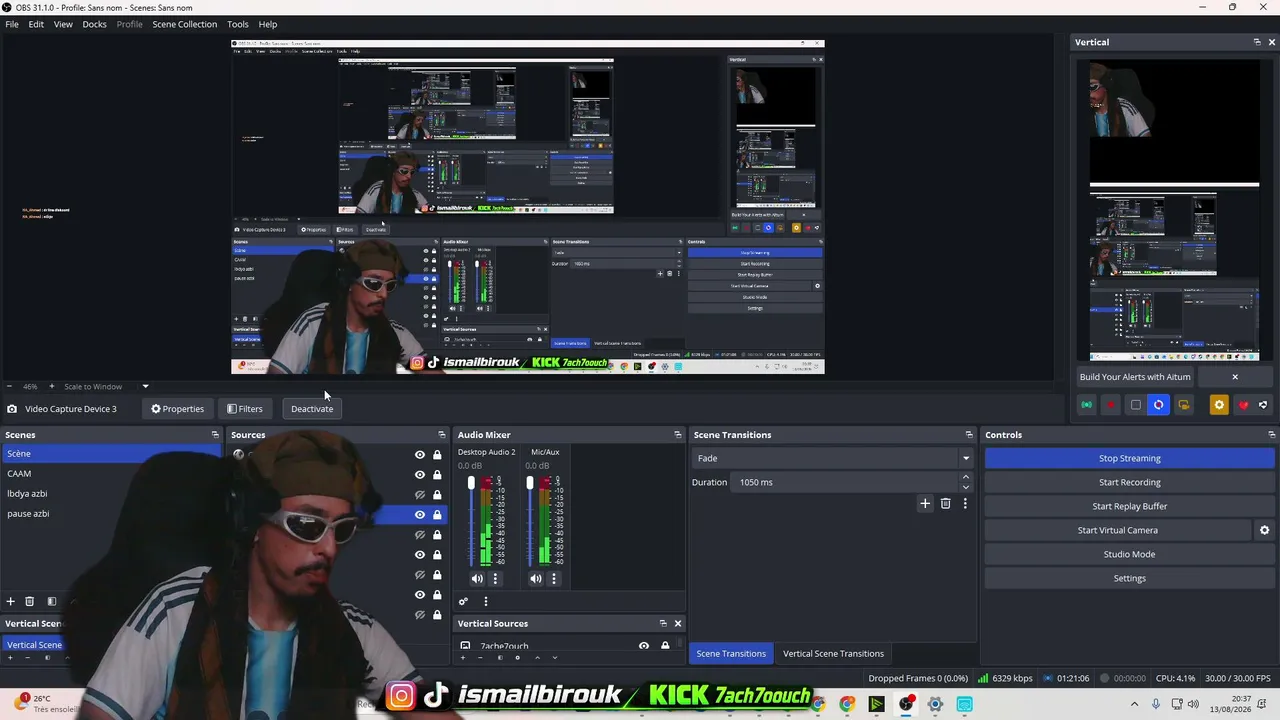
Task: Select the CAAM scene
Action: click(x=110, y=474)
